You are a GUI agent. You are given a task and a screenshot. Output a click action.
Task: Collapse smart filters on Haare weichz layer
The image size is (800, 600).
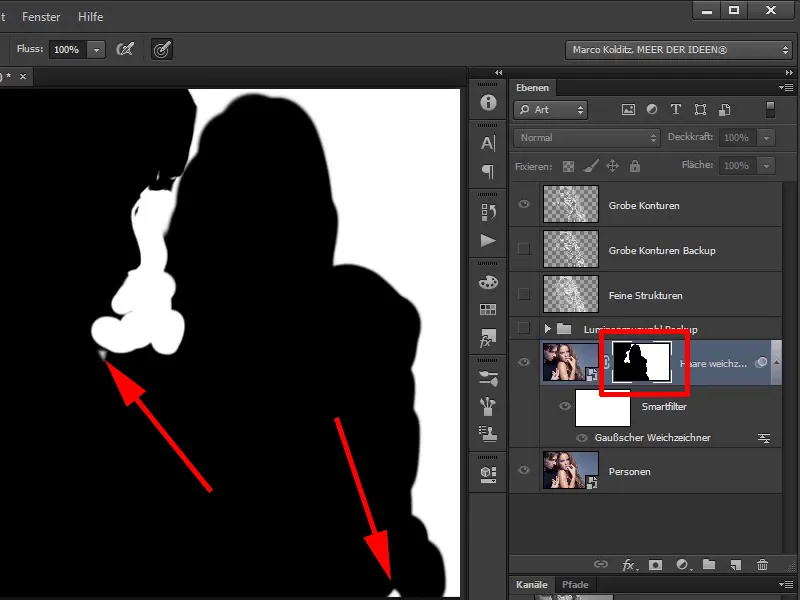pyautogui.click(x=777, y=362)
